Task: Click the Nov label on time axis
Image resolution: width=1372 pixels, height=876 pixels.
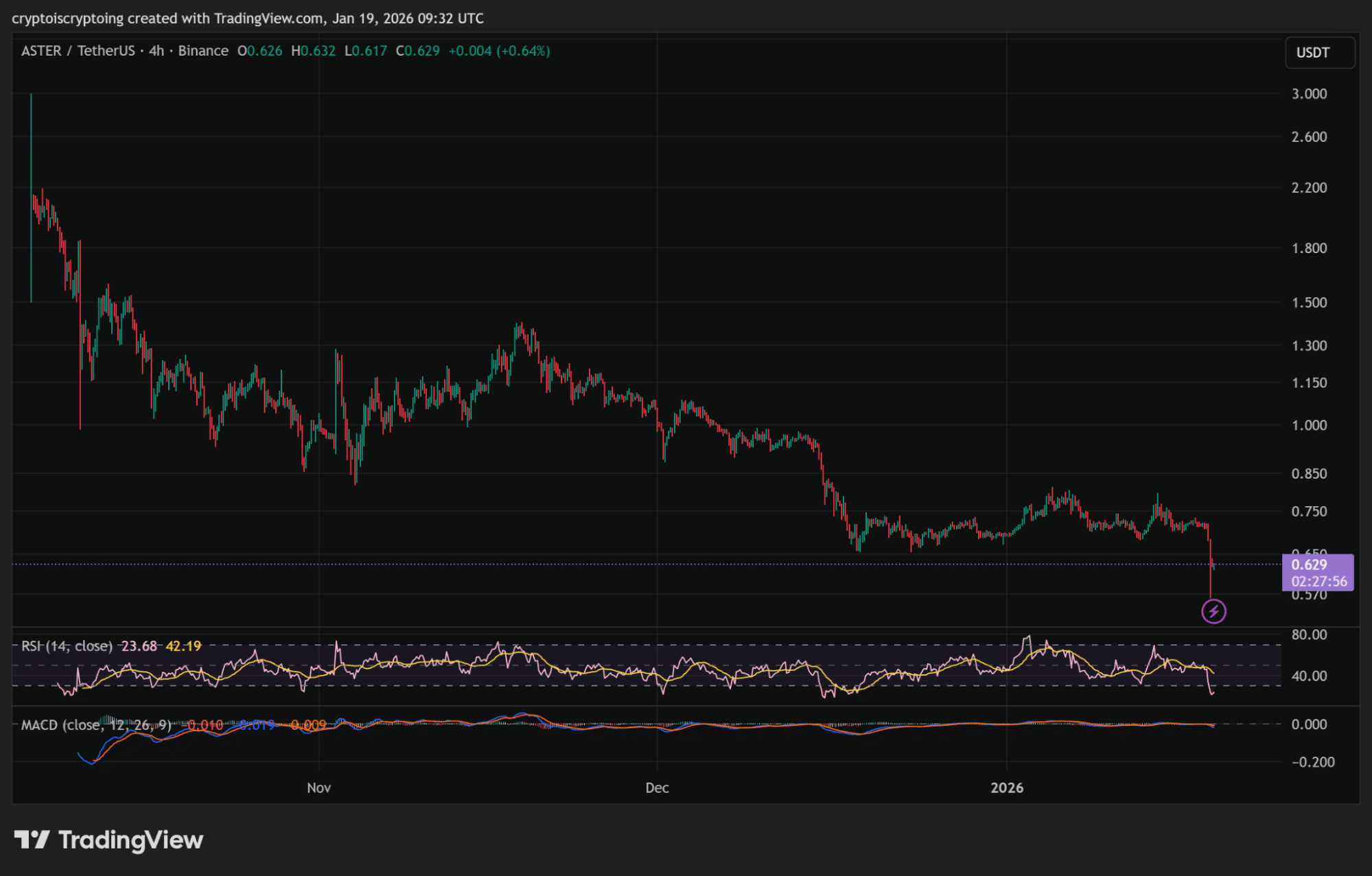Action: [318, 788]
